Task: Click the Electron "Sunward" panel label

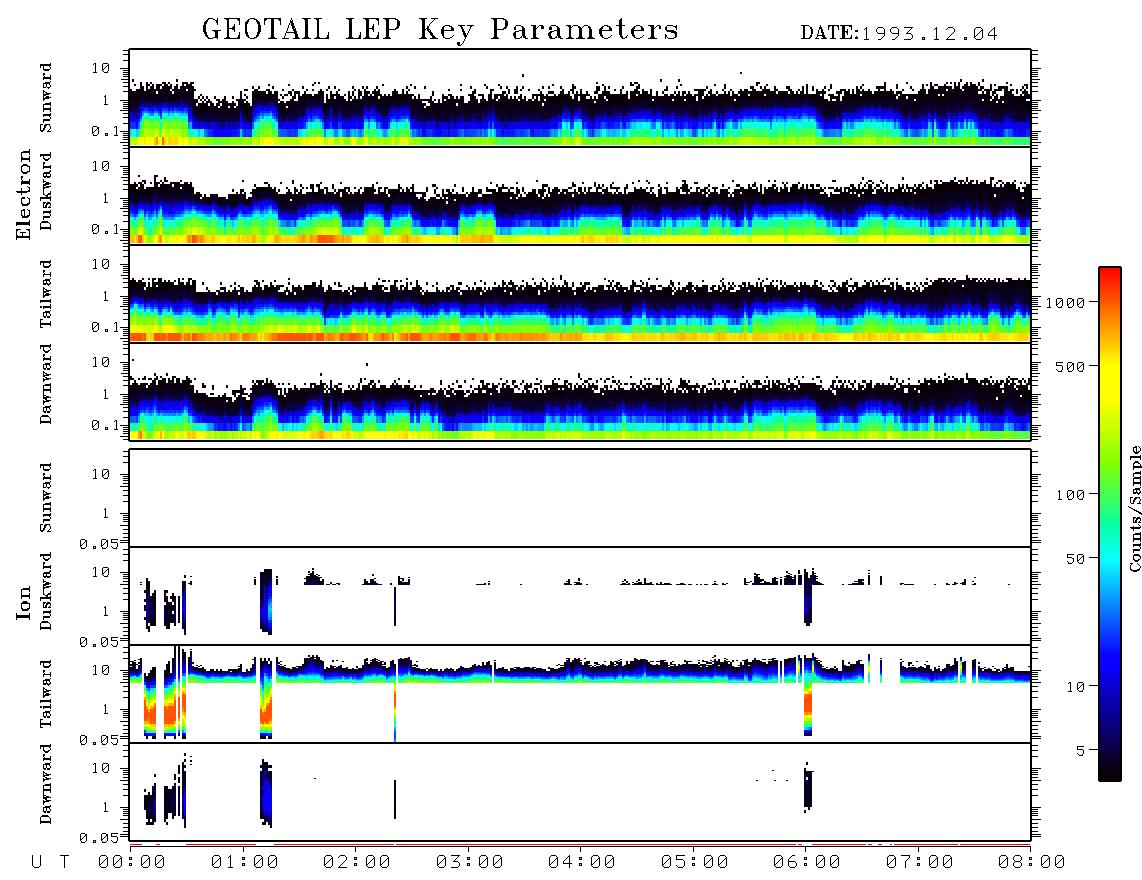Action: 45,98
